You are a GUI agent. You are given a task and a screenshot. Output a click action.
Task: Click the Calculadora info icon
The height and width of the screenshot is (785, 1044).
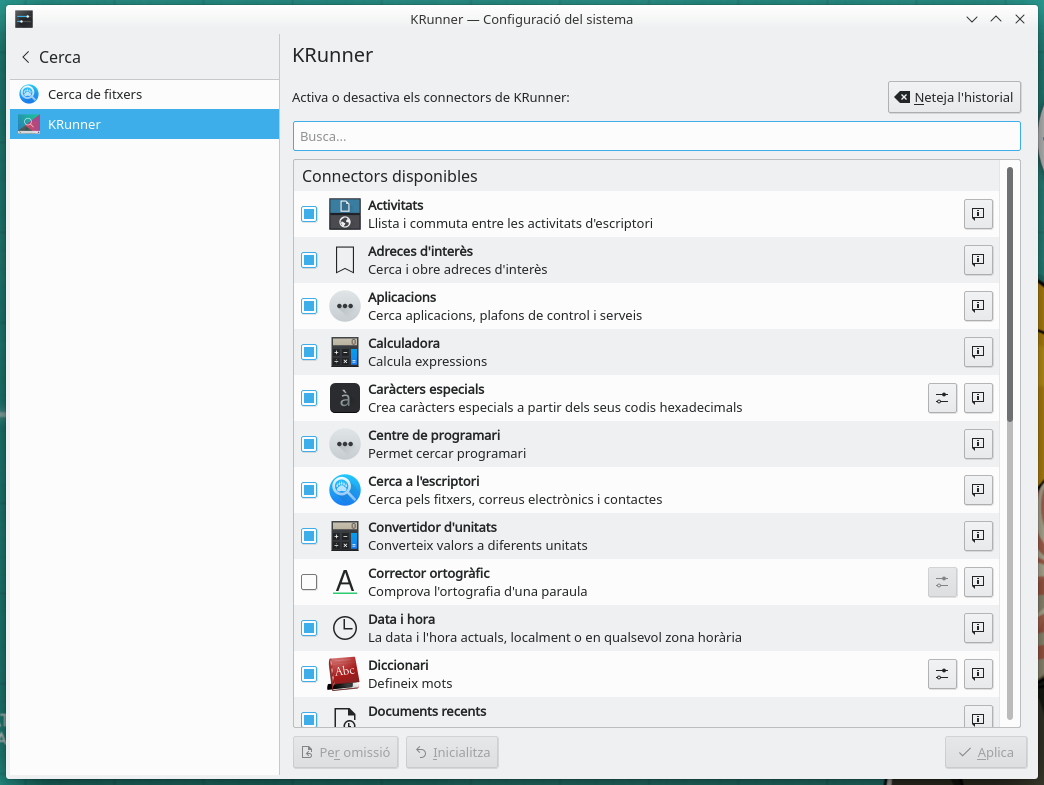click(978, 352)
